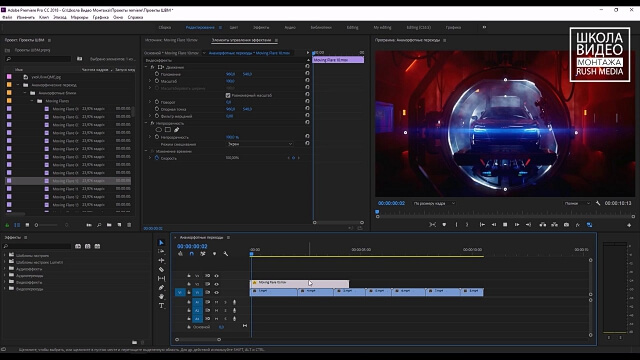This screenshot has height=360, width=640.
Task: Step back one frame
Action: [493, 224]
